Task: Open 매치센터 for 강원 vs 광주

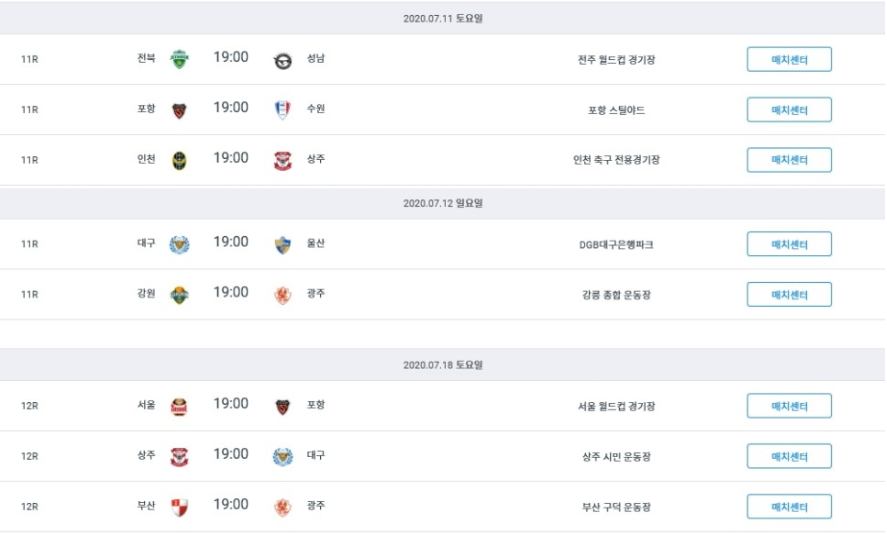Action: (x=789, y=295)
